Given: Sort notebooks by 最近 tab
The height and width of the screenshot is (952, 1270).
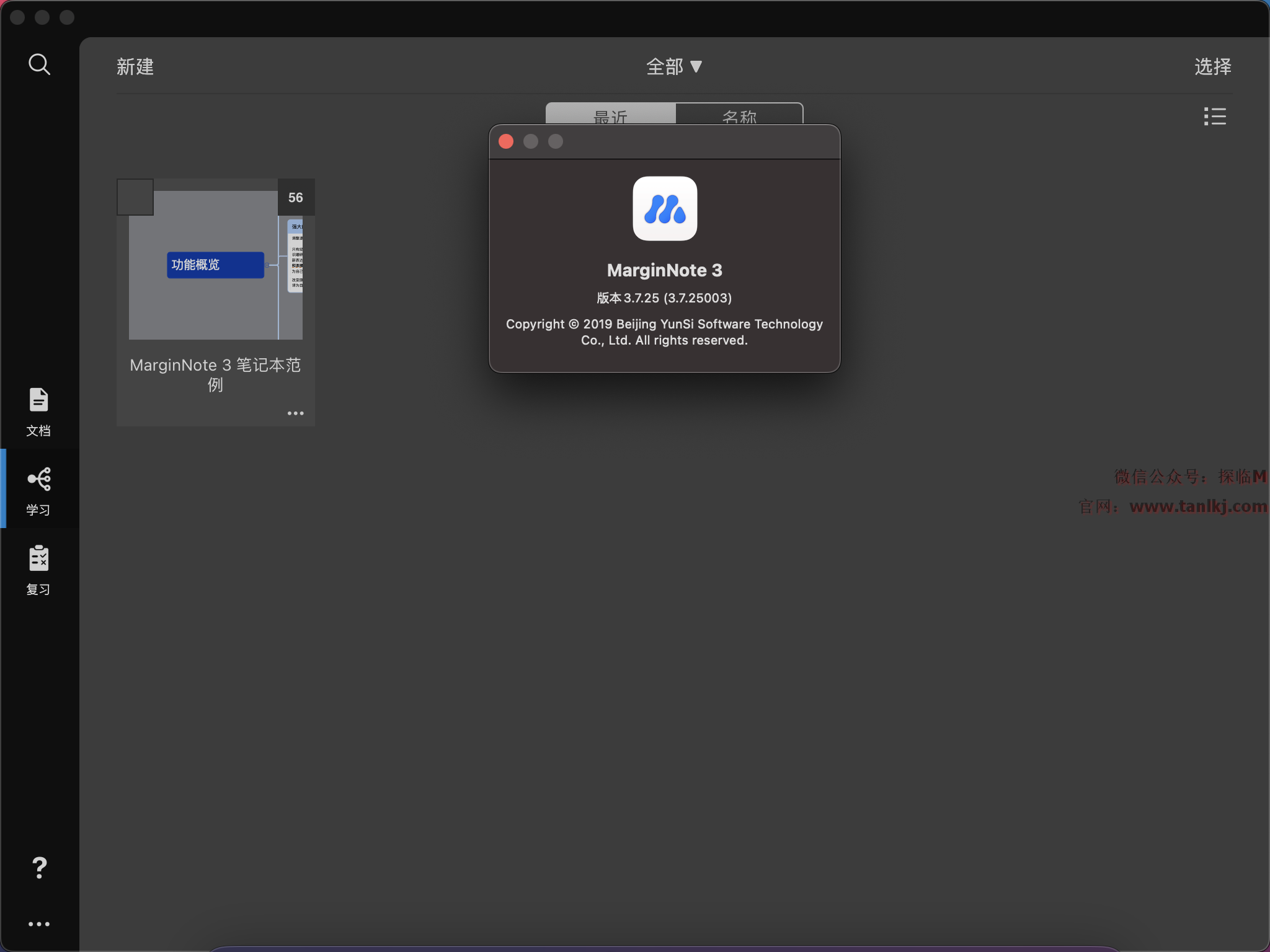Looking at the screenshot, I should pos(611,114).
